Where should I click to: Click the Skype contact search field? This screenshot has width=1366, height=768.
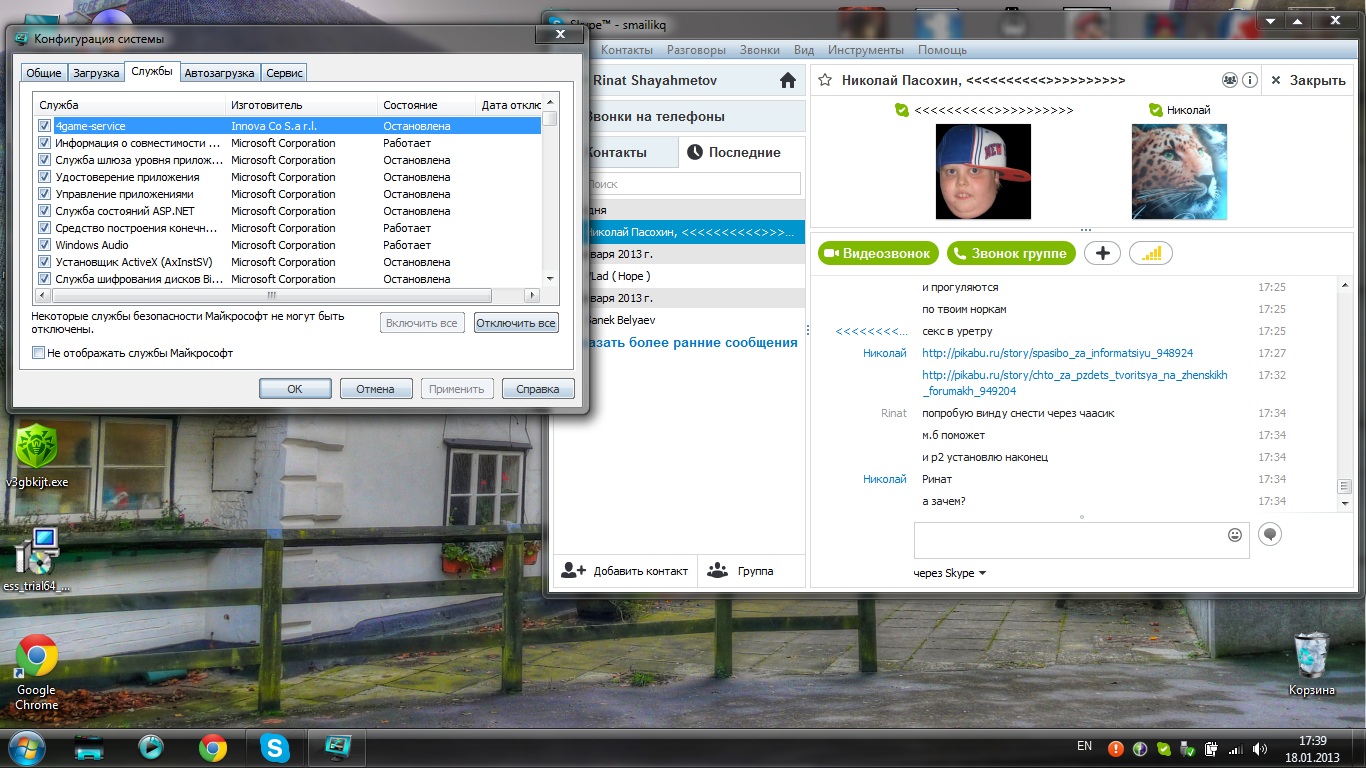pos(693,184)
